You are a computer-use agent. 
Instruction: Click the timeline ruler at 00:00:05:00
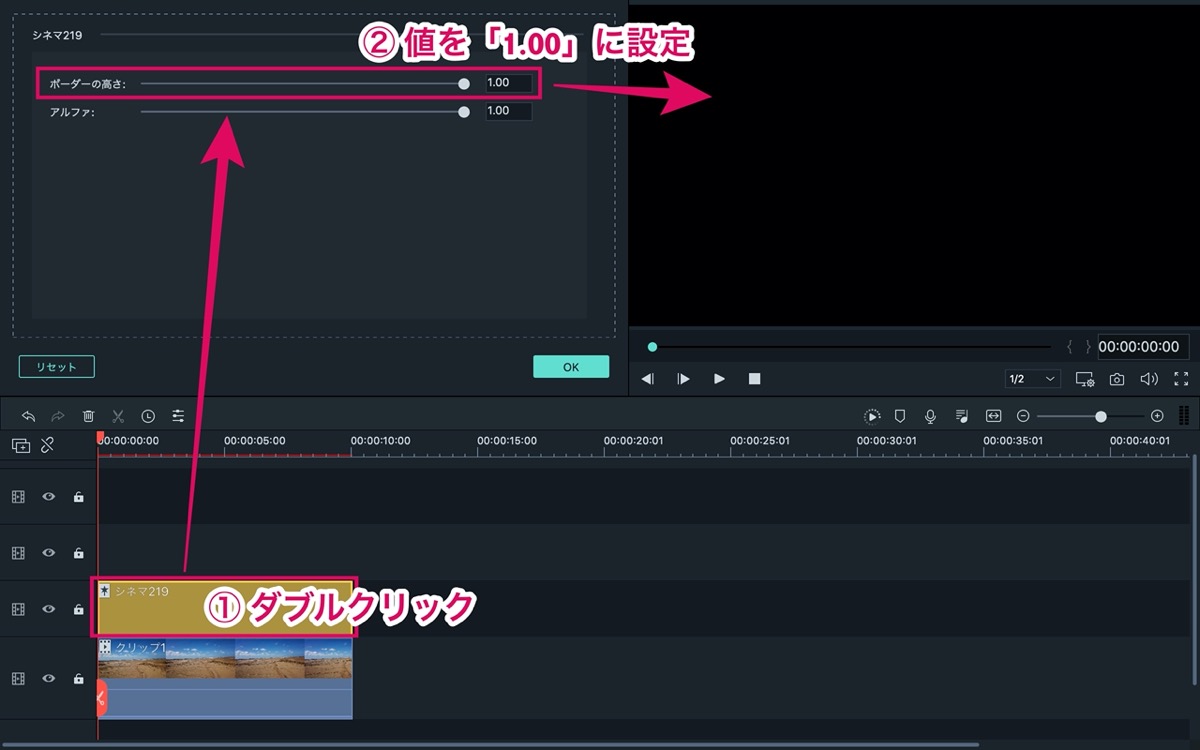click(254, 440)
